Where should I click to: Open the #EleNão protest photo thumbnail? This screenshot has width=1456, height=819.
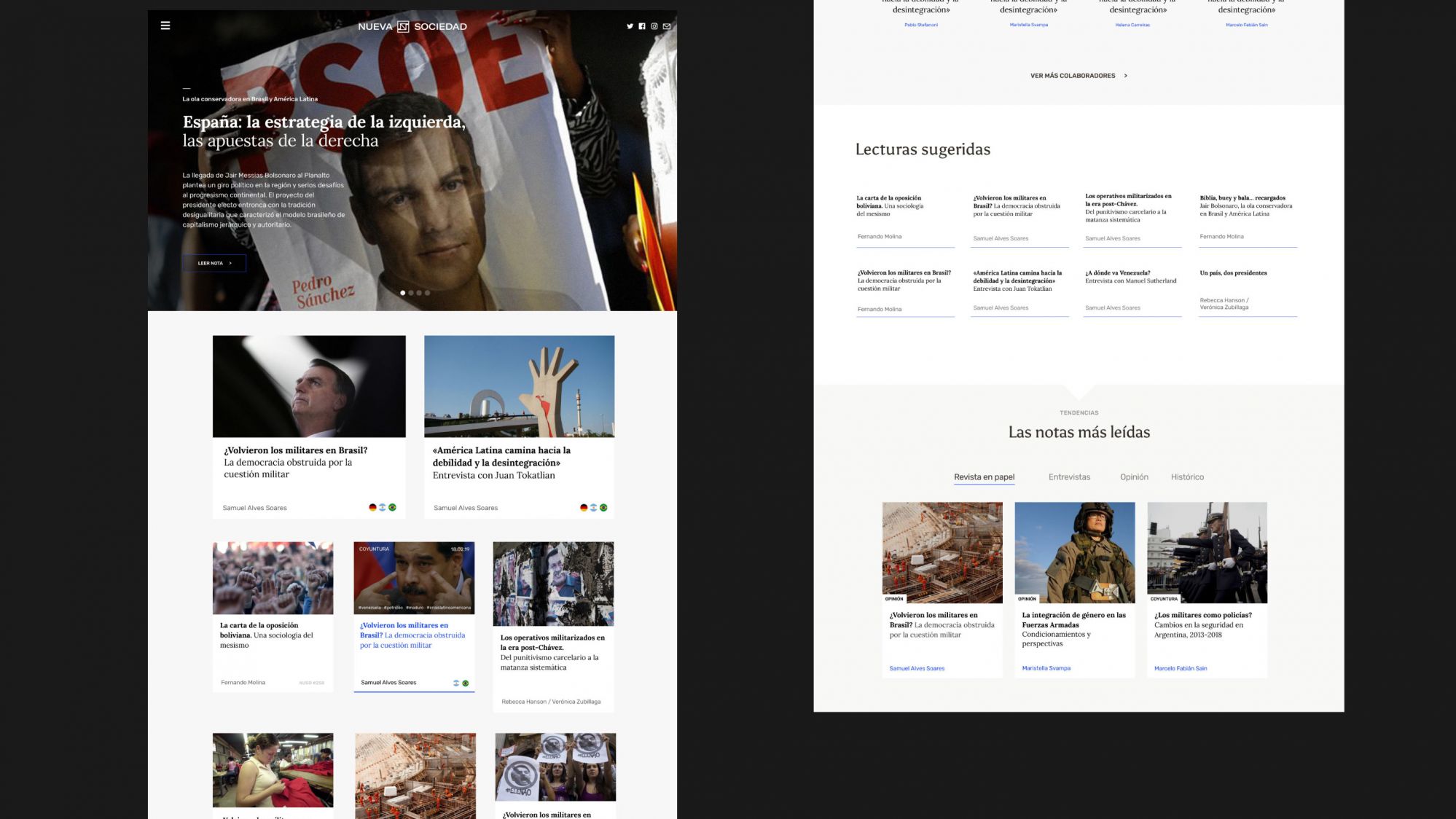[x=555, y=767]
